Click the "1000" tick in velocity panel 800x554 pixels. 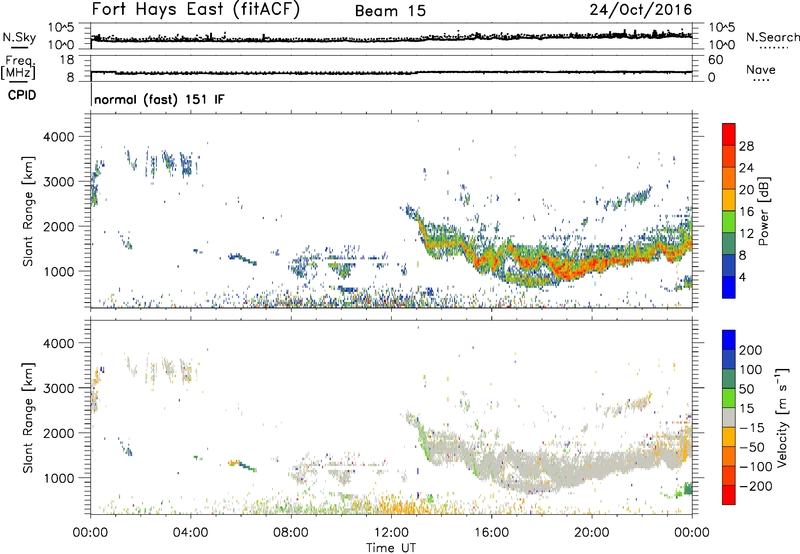click(58, 478)
